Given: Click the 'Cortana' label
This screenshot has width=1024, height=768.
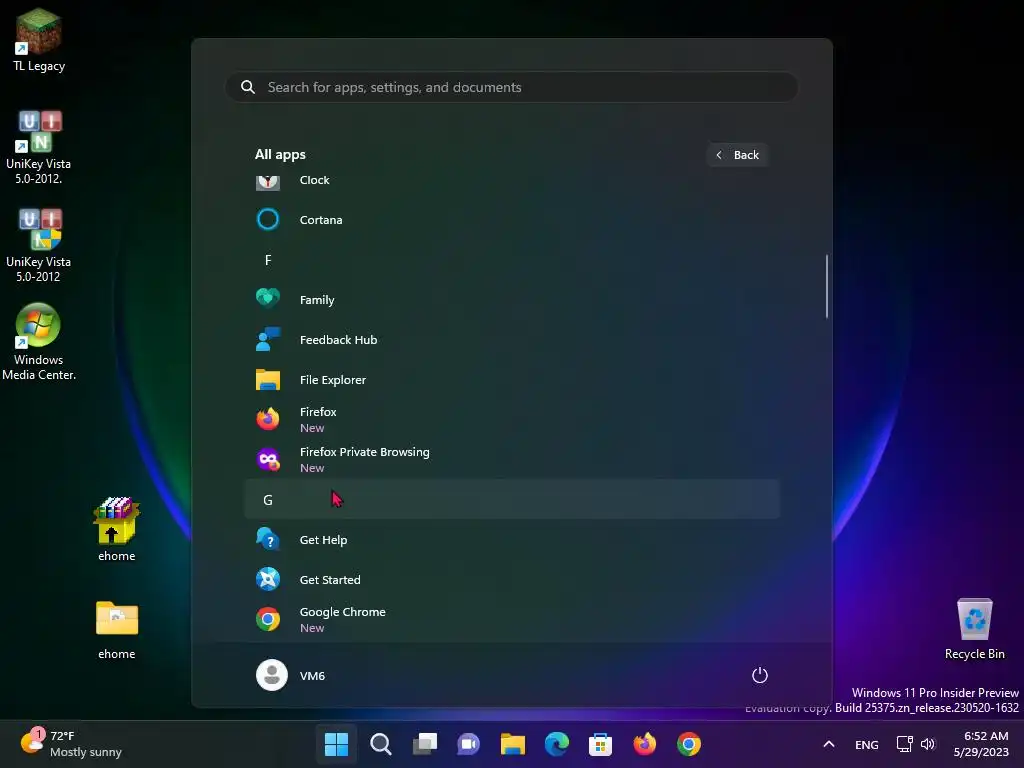Looking at the screenshot, I should click(x=321, y=219).
